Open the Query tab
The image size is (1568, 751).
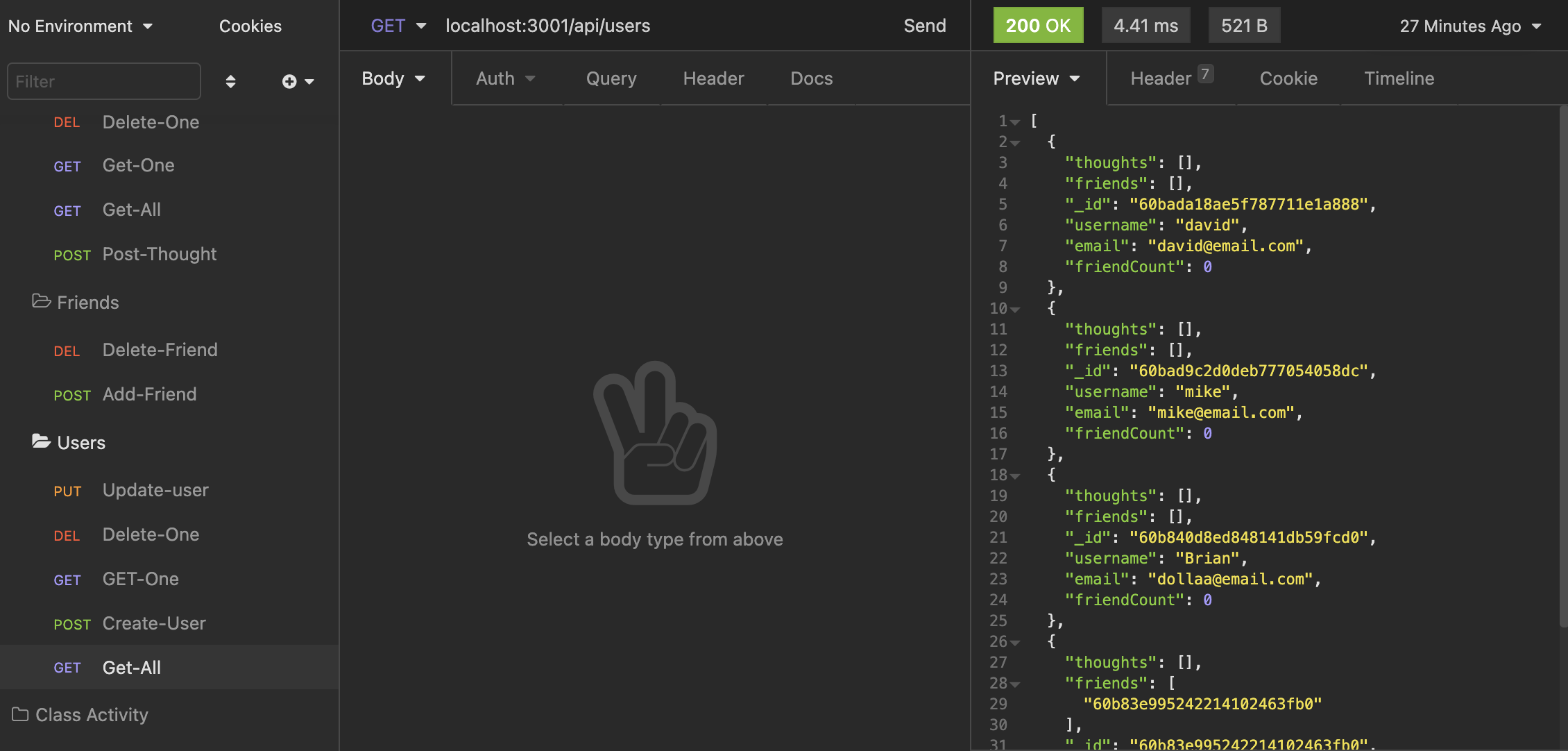click(611, 78)
